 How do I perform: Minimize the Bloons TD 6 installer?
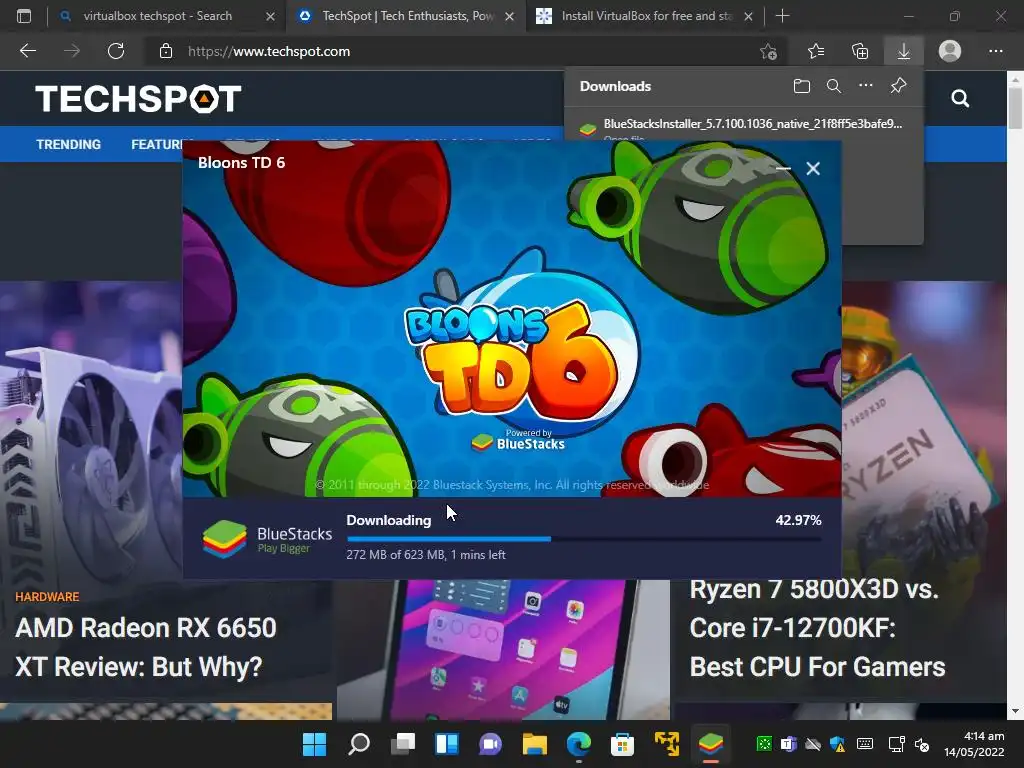[783, 168]
